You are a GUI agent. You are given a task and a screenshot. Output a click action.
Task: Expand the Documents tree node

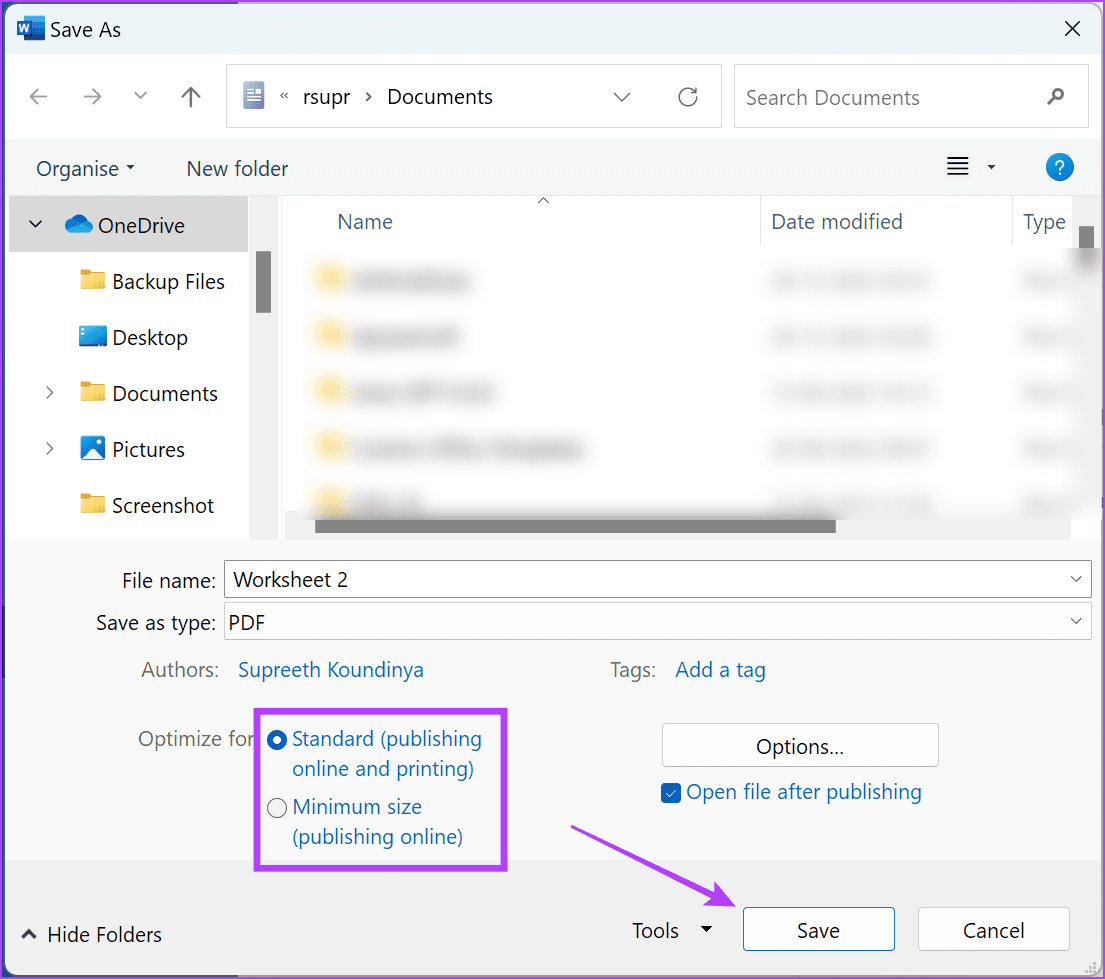point(49,393)
